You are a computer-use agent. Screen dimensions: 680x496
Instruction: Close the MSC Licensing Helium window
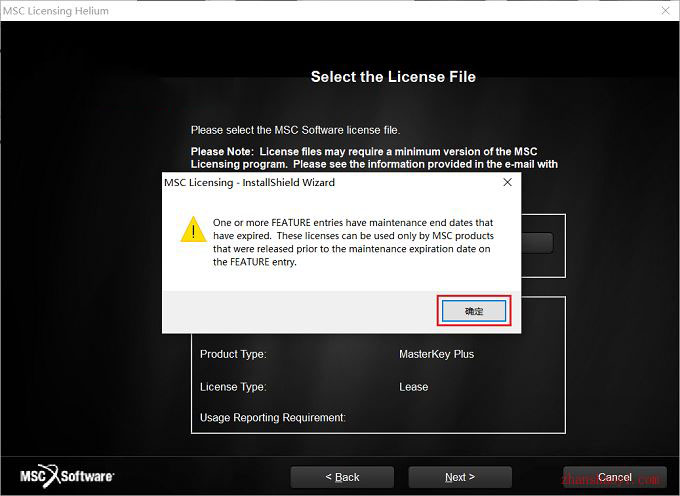(666, 10)
